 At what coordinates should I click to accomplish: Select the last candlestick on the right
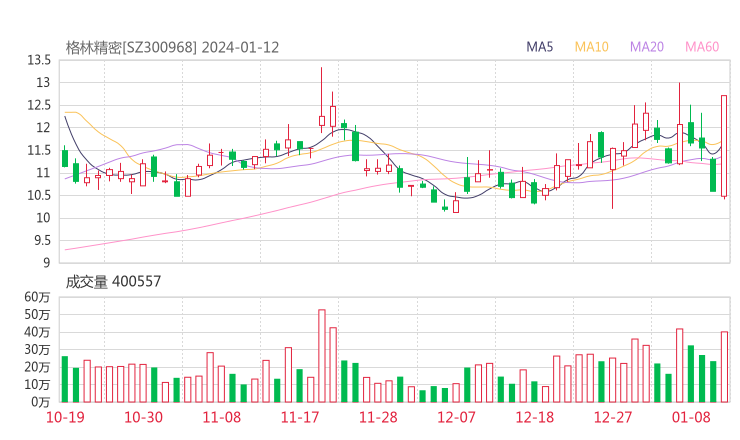tap(724, 145)
